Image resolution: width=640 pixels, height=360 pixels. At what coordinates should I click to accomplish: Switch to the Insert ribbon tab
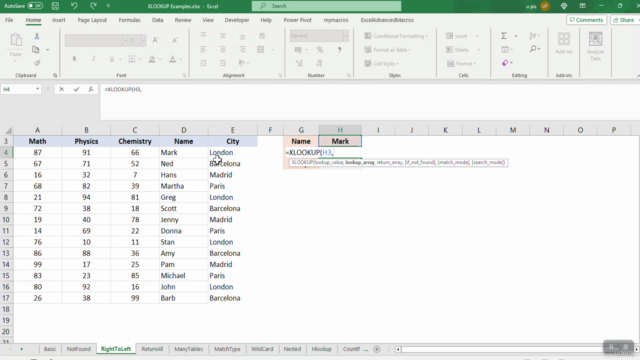58,20
